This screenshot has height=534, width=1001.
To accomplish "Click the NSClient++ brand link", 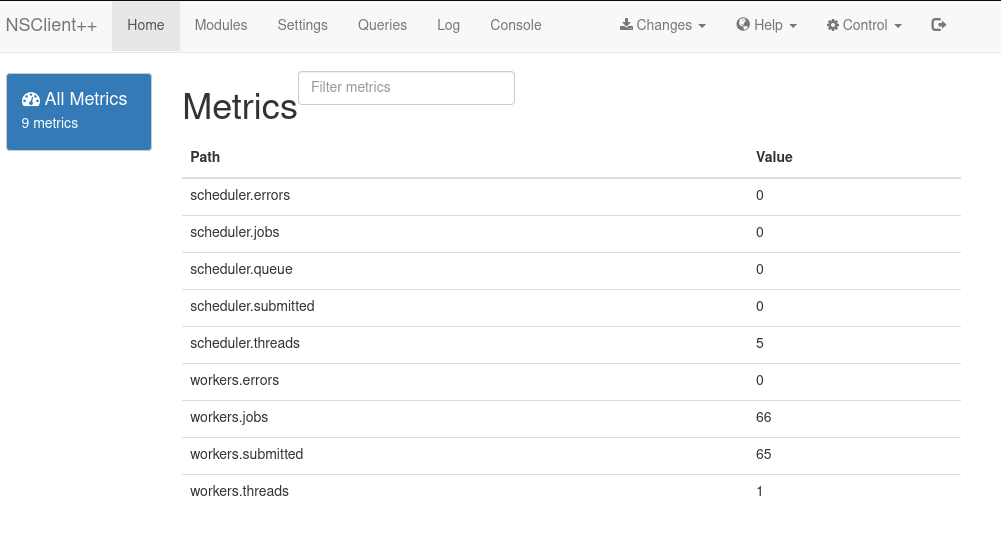I will (x=51, y=25).
